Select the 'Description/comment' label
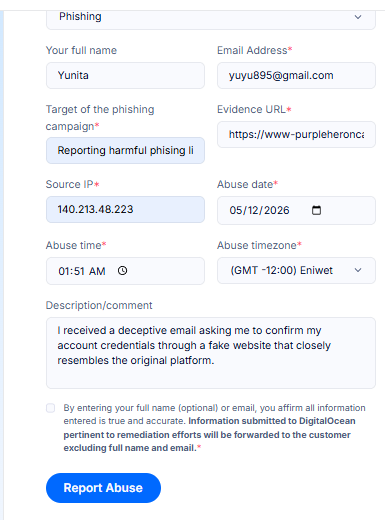The width and height of the screenshot is (385, 520). click(99, 305)
